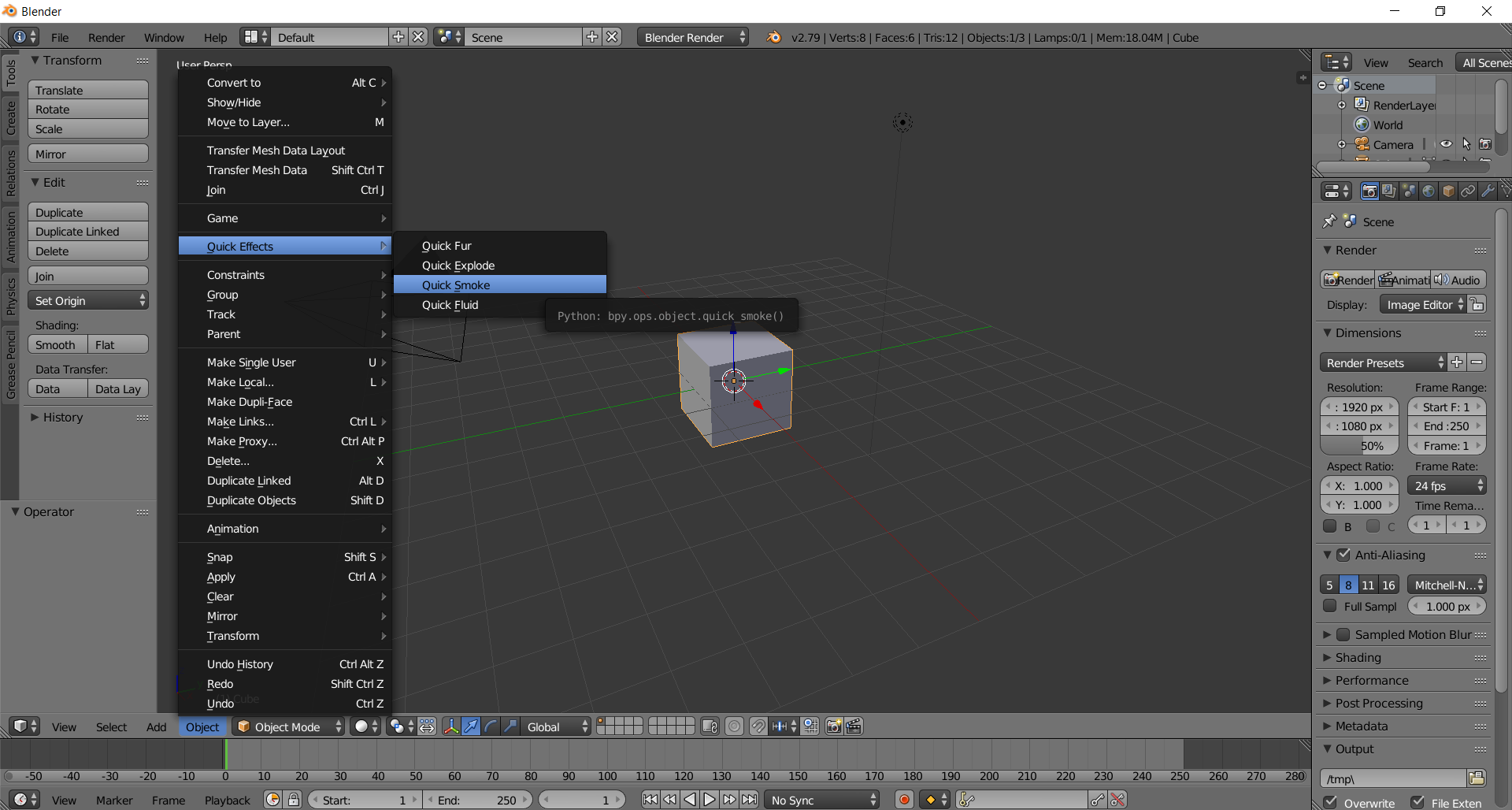
Task: Collapse the Dimensions panel
Action: [1327, 333]
